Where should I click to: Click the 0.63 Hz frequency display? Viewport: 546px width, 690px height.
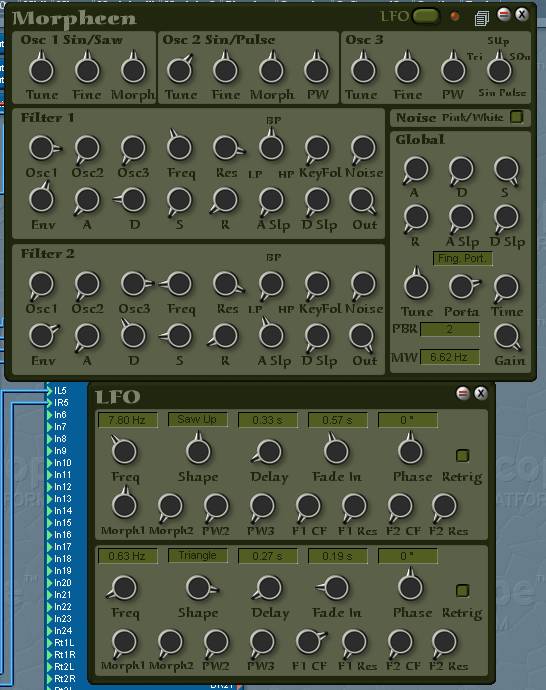click(127, 556)
